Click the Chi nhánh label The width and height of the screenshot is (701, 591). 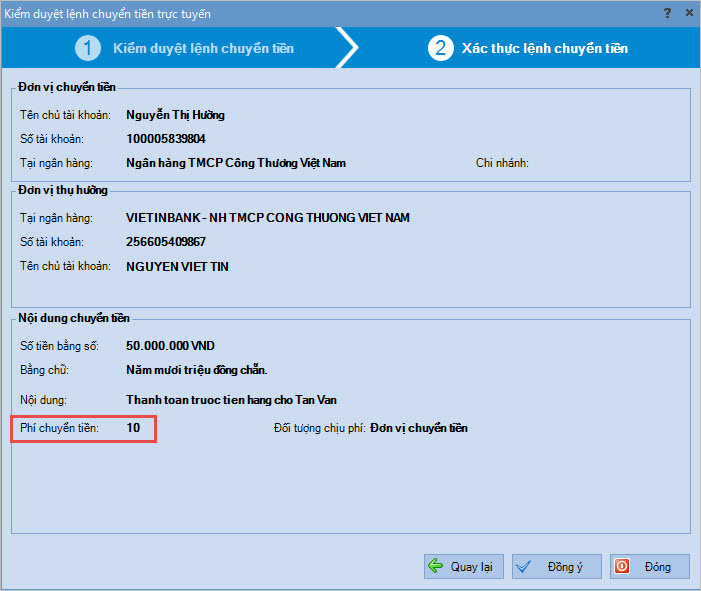tap(502, 163)
